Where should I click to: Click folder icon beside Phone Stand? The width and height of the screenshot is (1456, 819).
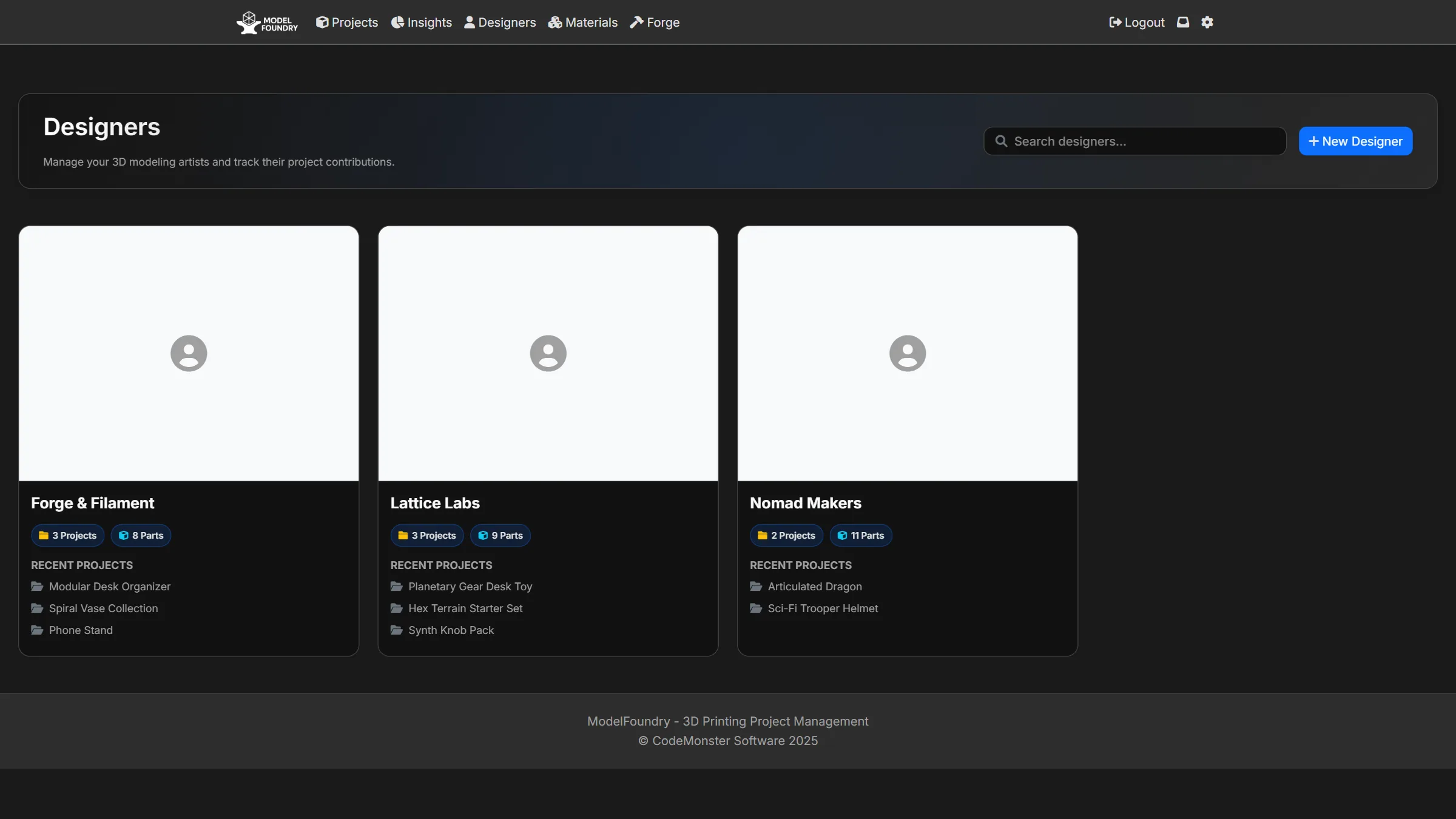pyautogui.click(x=37, y=630)
